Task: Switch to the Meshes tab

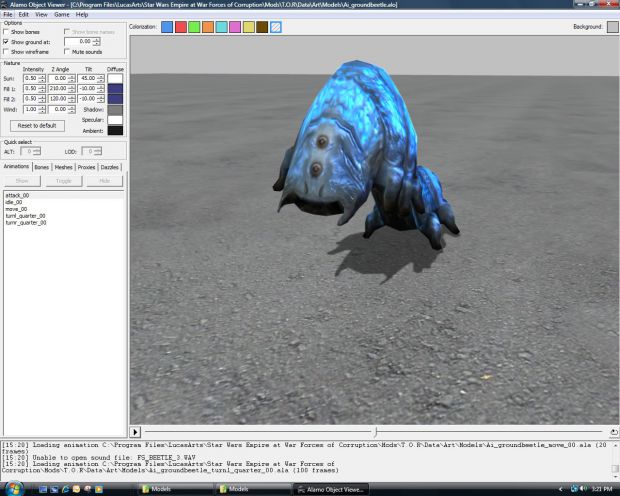Action: pyautogui.click(x=63, y=167)
